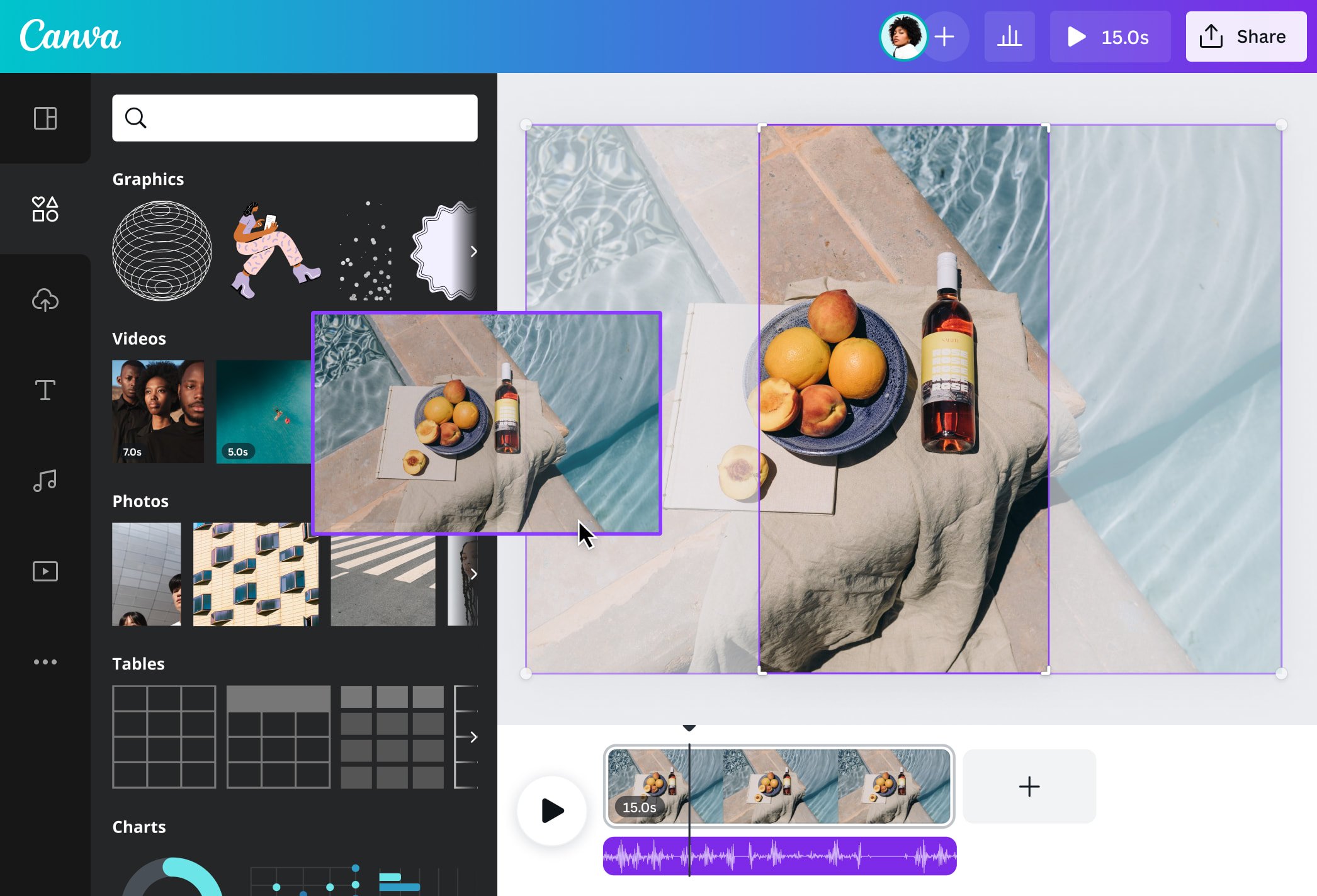The image size is (1317, 896).
Task: Select the 7.0s video thumbnail
Action: click(157, 412)
